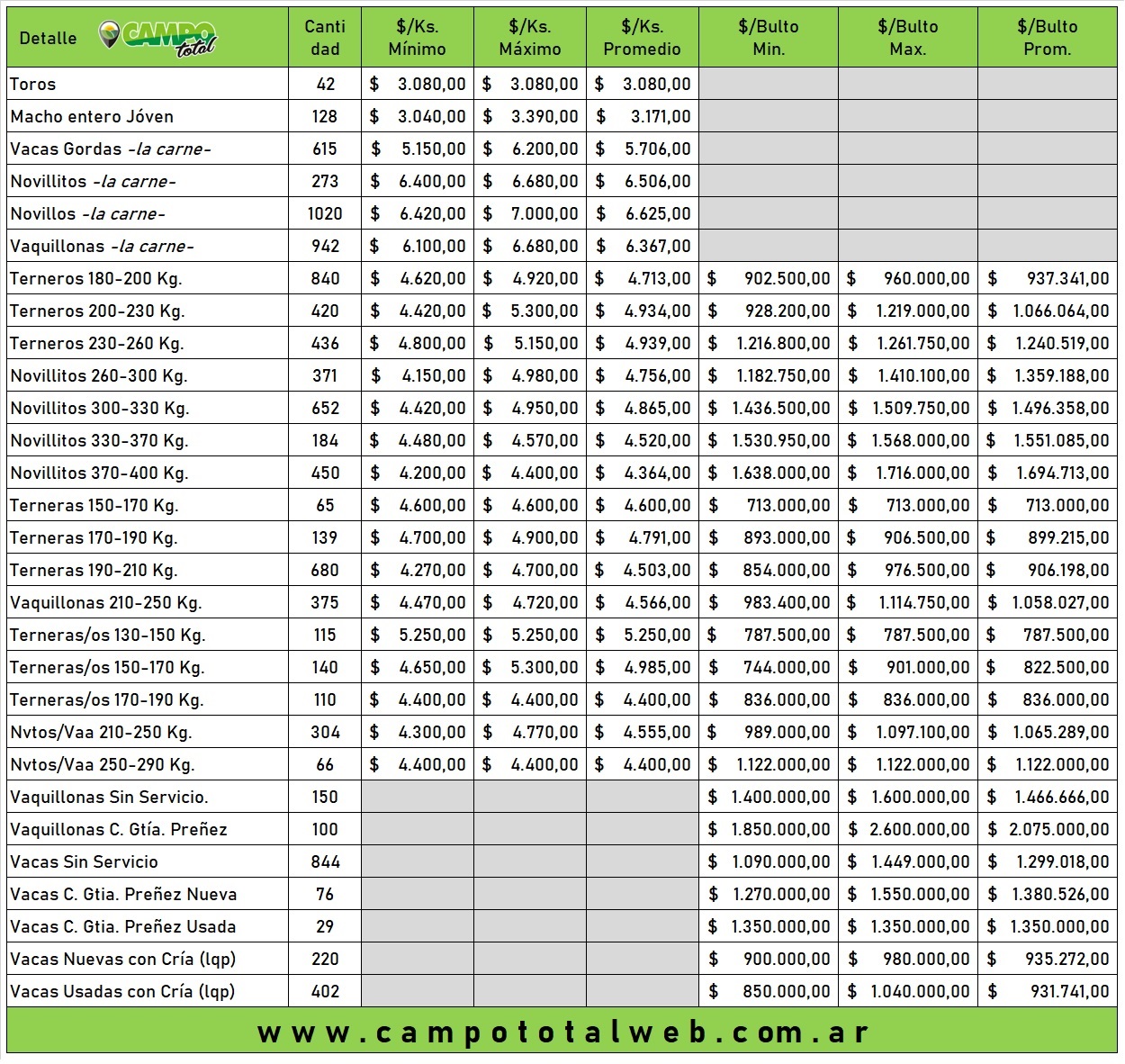Screen dimensions: 1125x1064
Task: Click Novillos quantity cell showing 1020
Action: tap(325, 214)
